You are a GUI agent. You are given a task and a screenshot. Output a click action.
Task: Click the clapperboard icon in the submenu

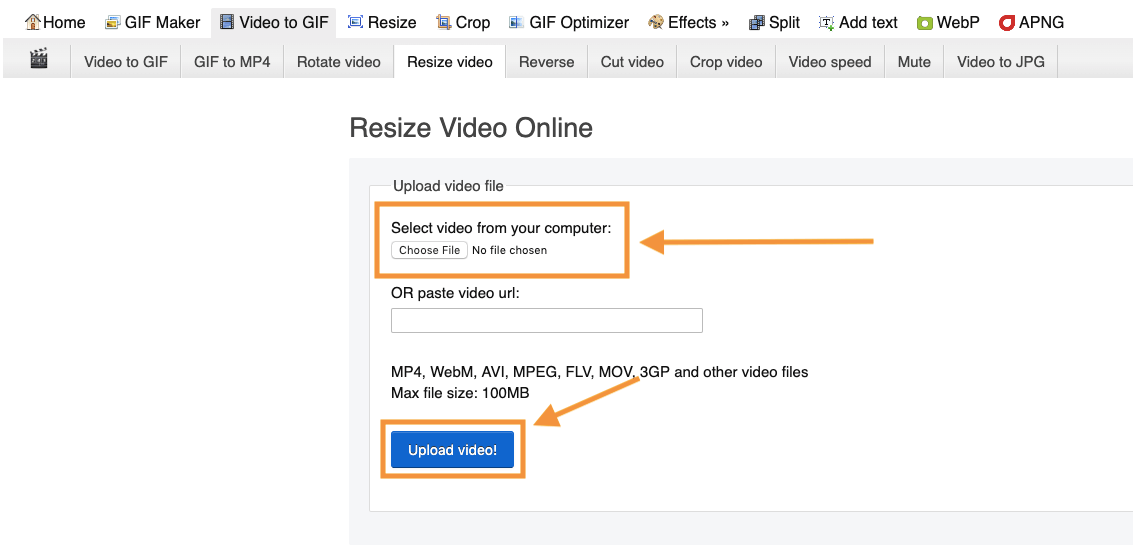pos(39,60)
